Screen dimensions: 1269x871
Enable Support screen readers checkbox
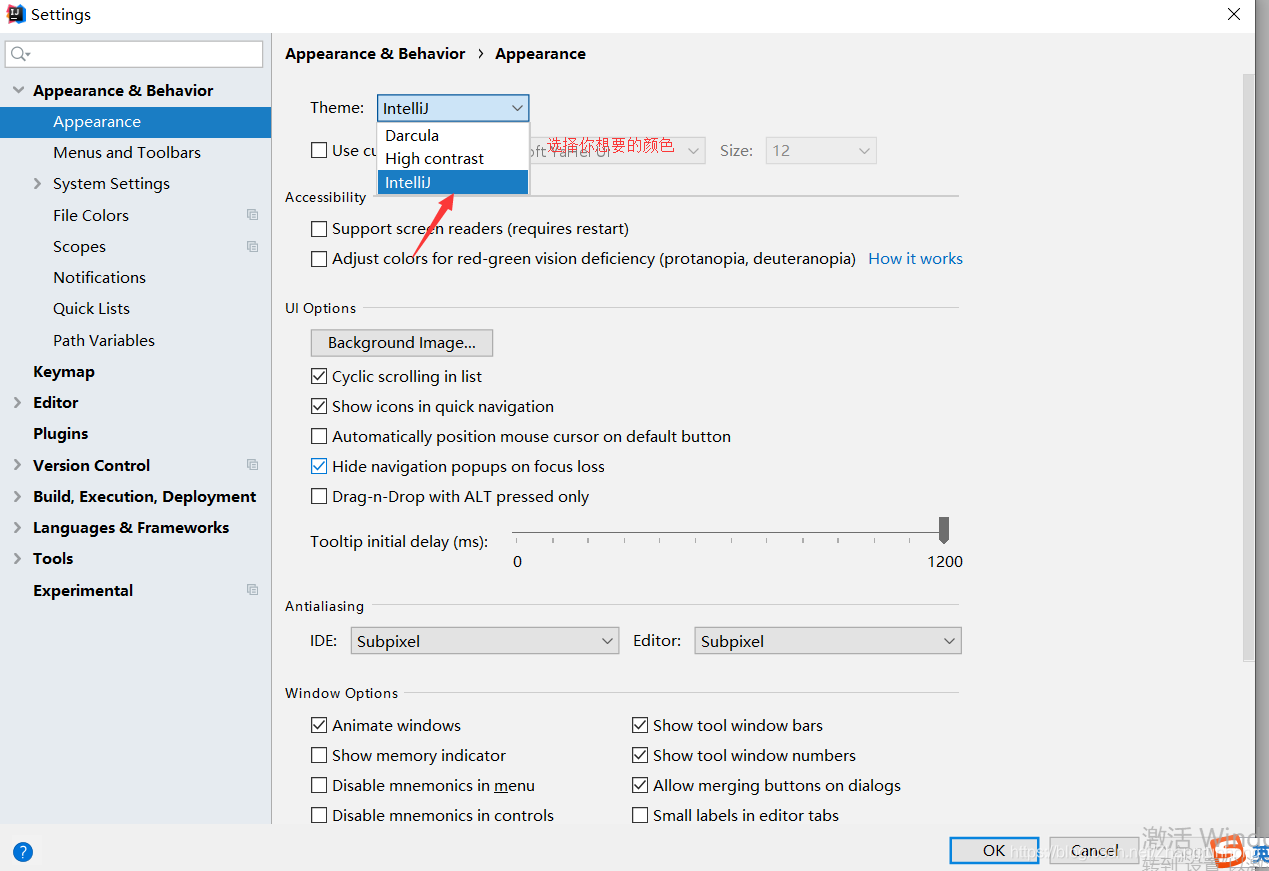(319, 228)
